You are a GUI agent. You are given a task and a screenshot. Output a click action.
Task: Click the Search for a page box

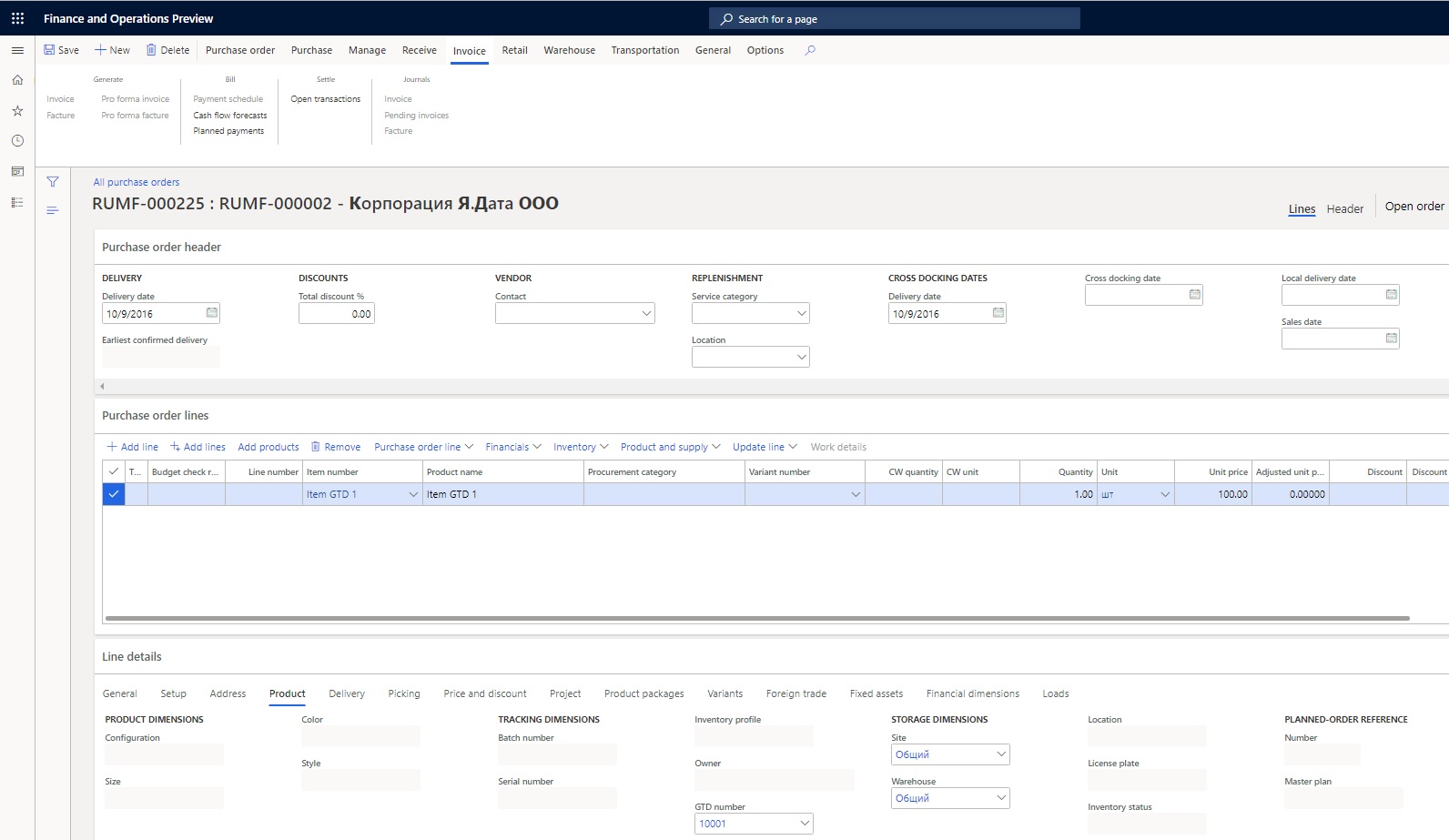pyautogui.click(x=895, y=18)
